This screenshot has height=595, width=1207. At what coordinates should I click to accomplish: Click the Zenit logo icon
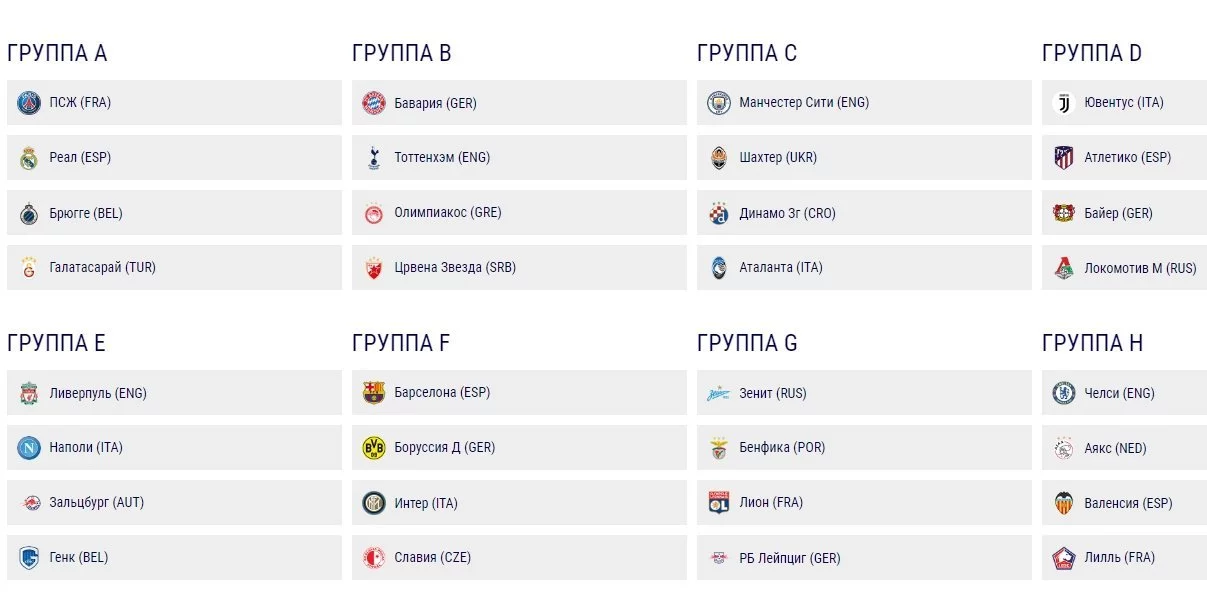(x=719, y=393)
